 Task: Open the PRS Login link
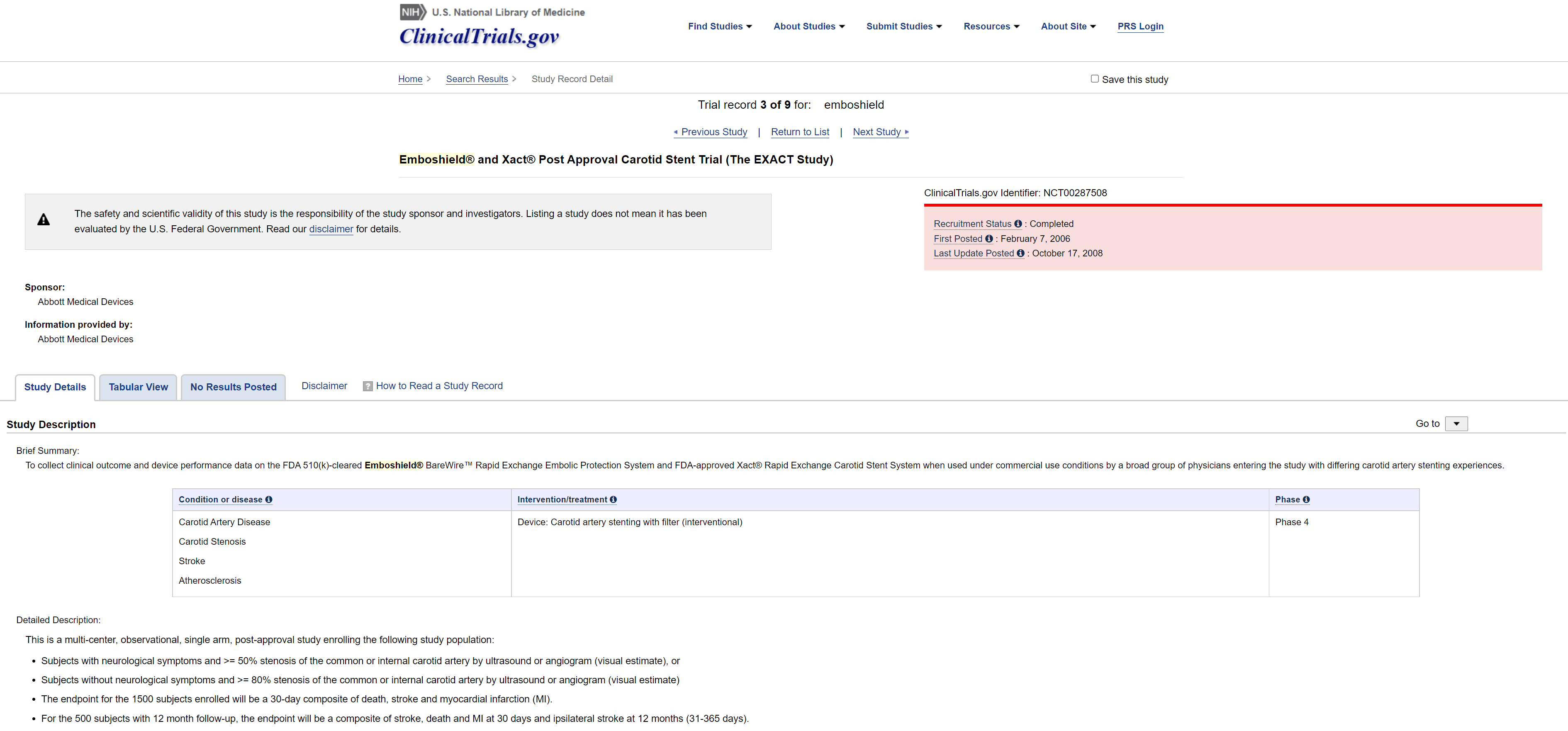click(x=1140, y=26)
